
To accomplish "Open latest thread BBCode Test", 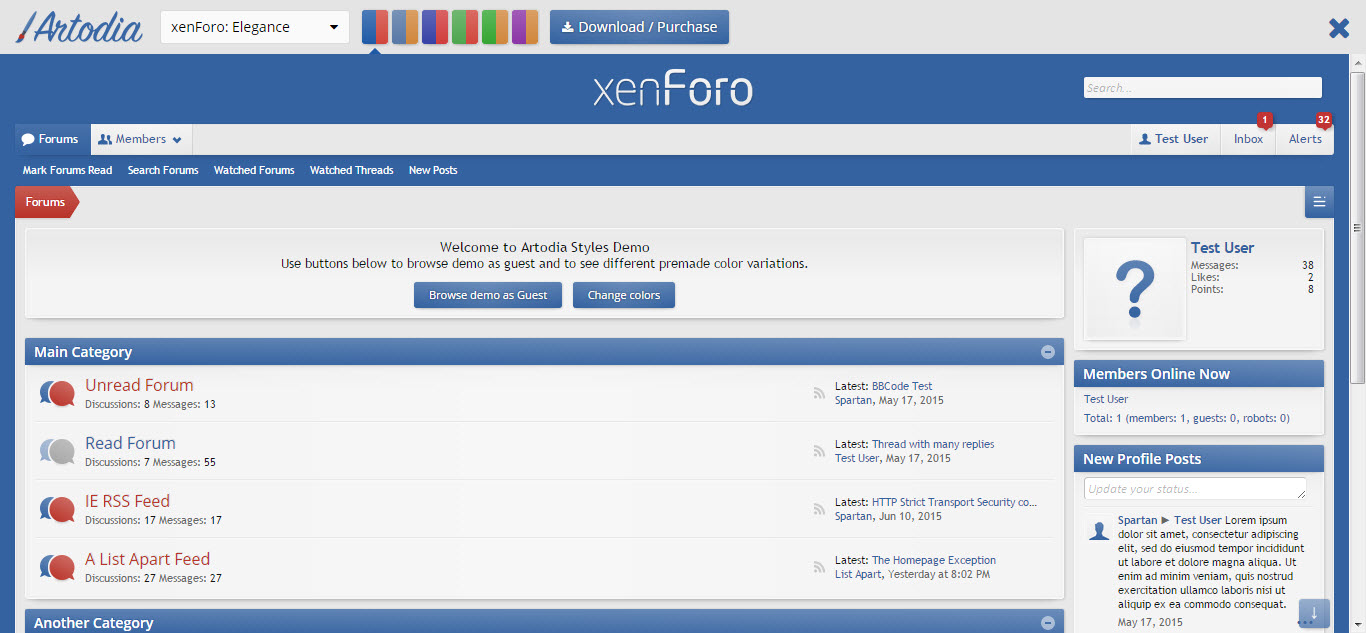I will coord(902,386).
